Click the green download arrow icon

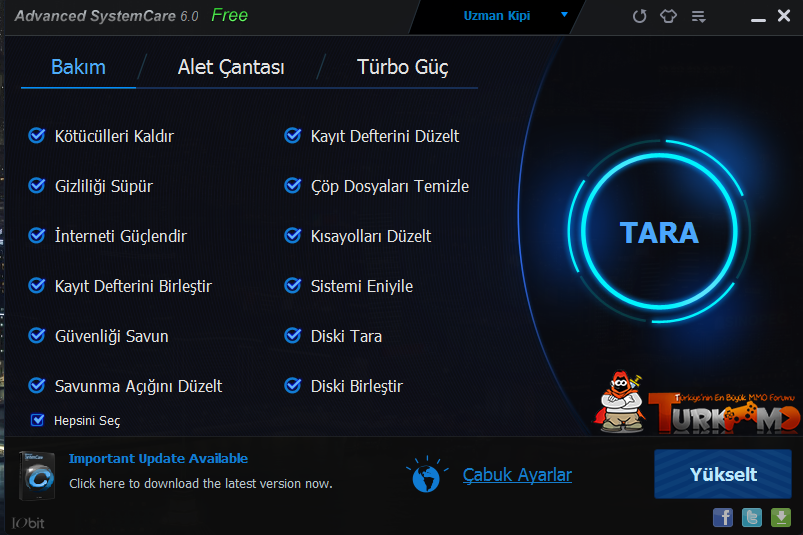click(781, 518)
